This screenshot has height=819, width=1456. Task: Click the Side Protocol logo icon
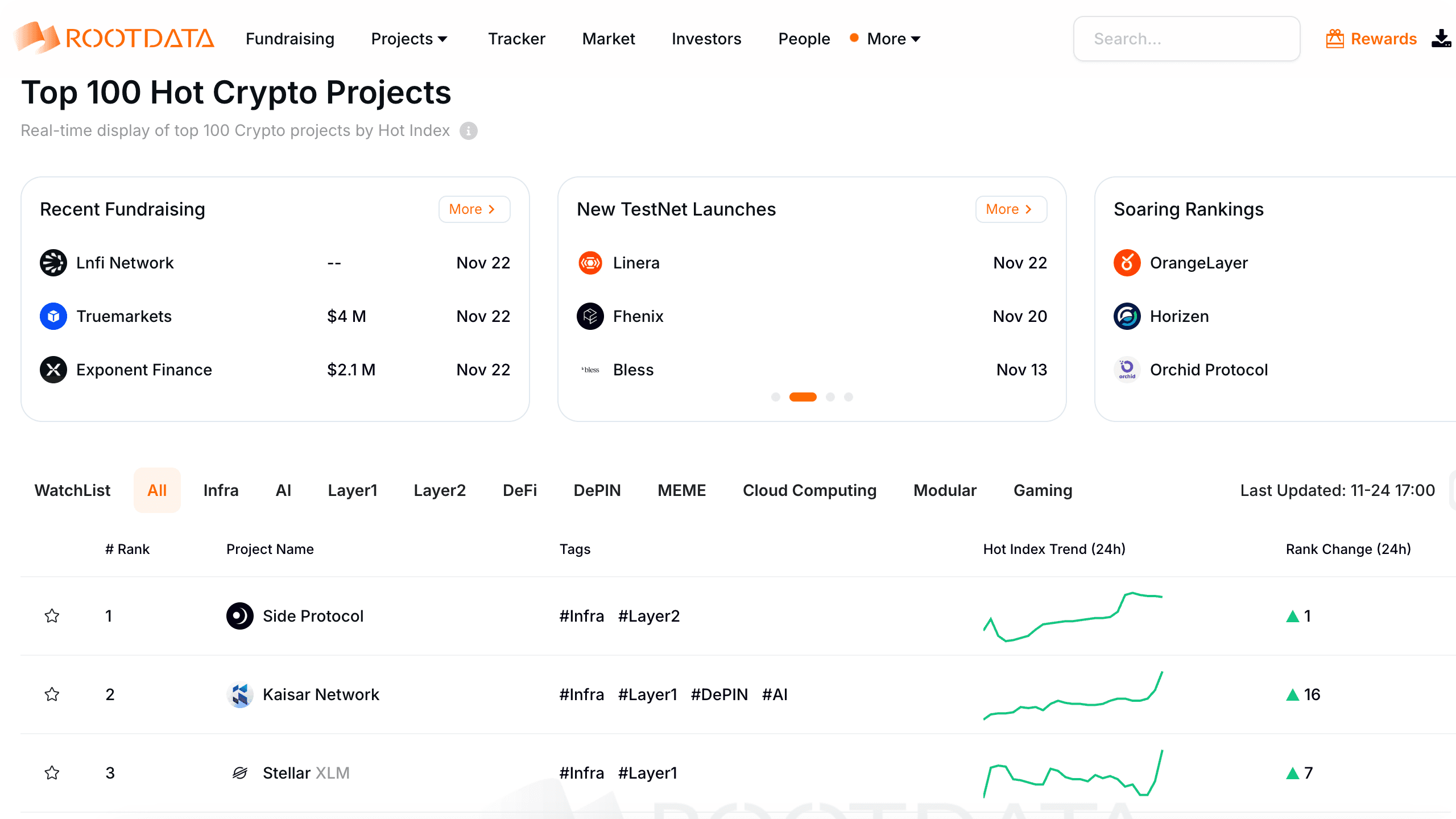click(240, 616)
